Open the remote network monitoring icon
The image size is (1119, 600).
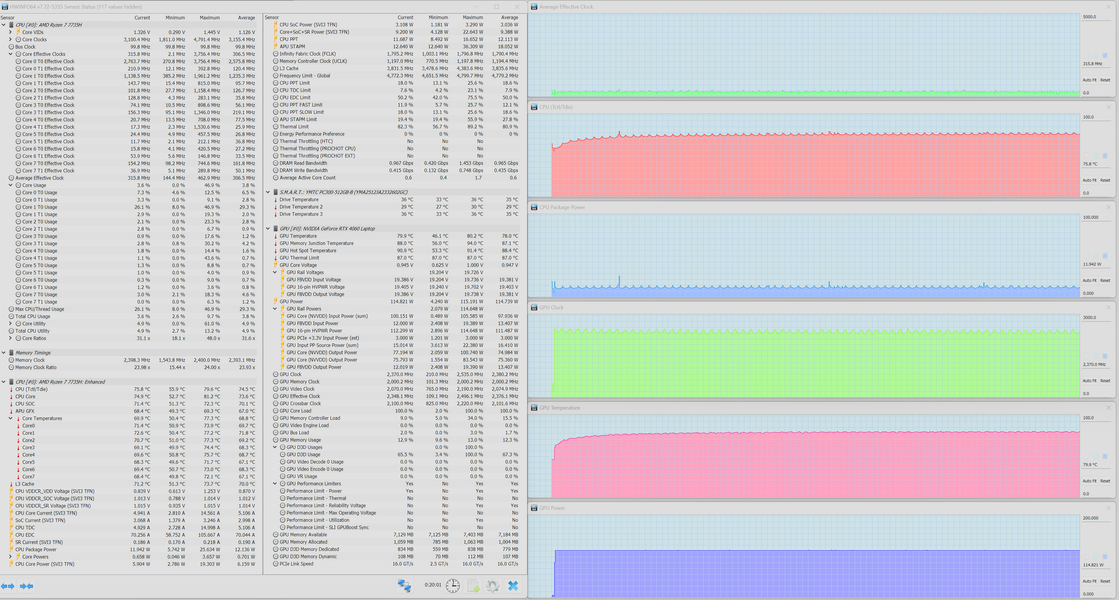tap(405, 586)
